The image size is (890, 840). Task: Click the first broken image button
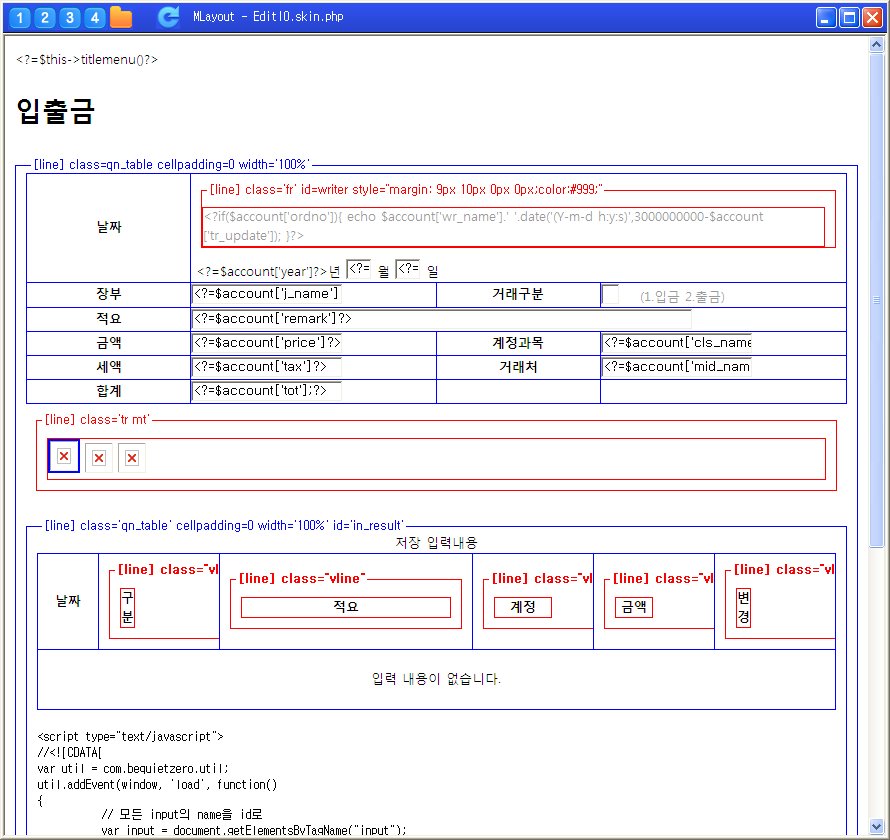64,456
